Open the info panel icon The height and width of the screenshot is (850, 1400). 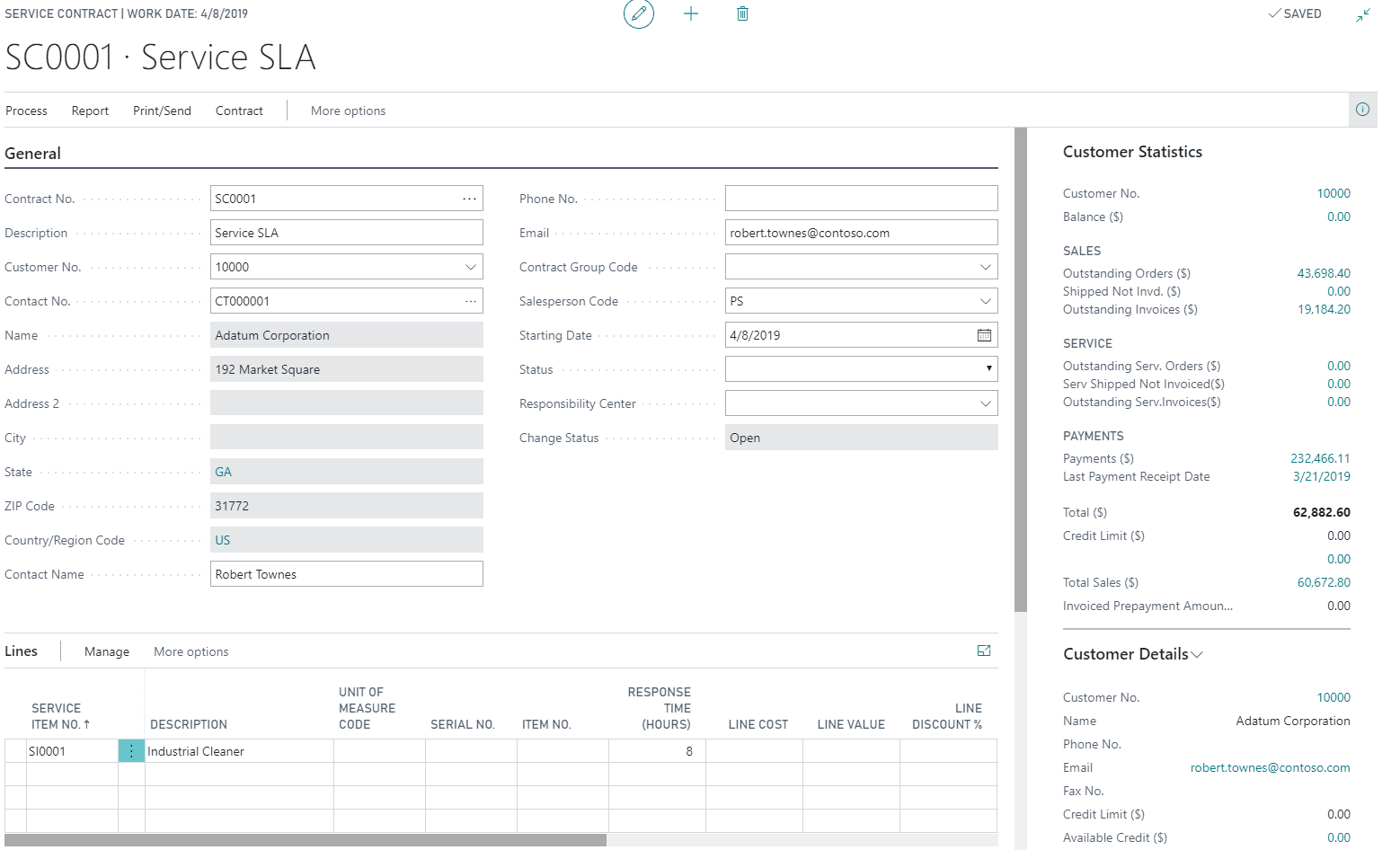coord(1362,109)
